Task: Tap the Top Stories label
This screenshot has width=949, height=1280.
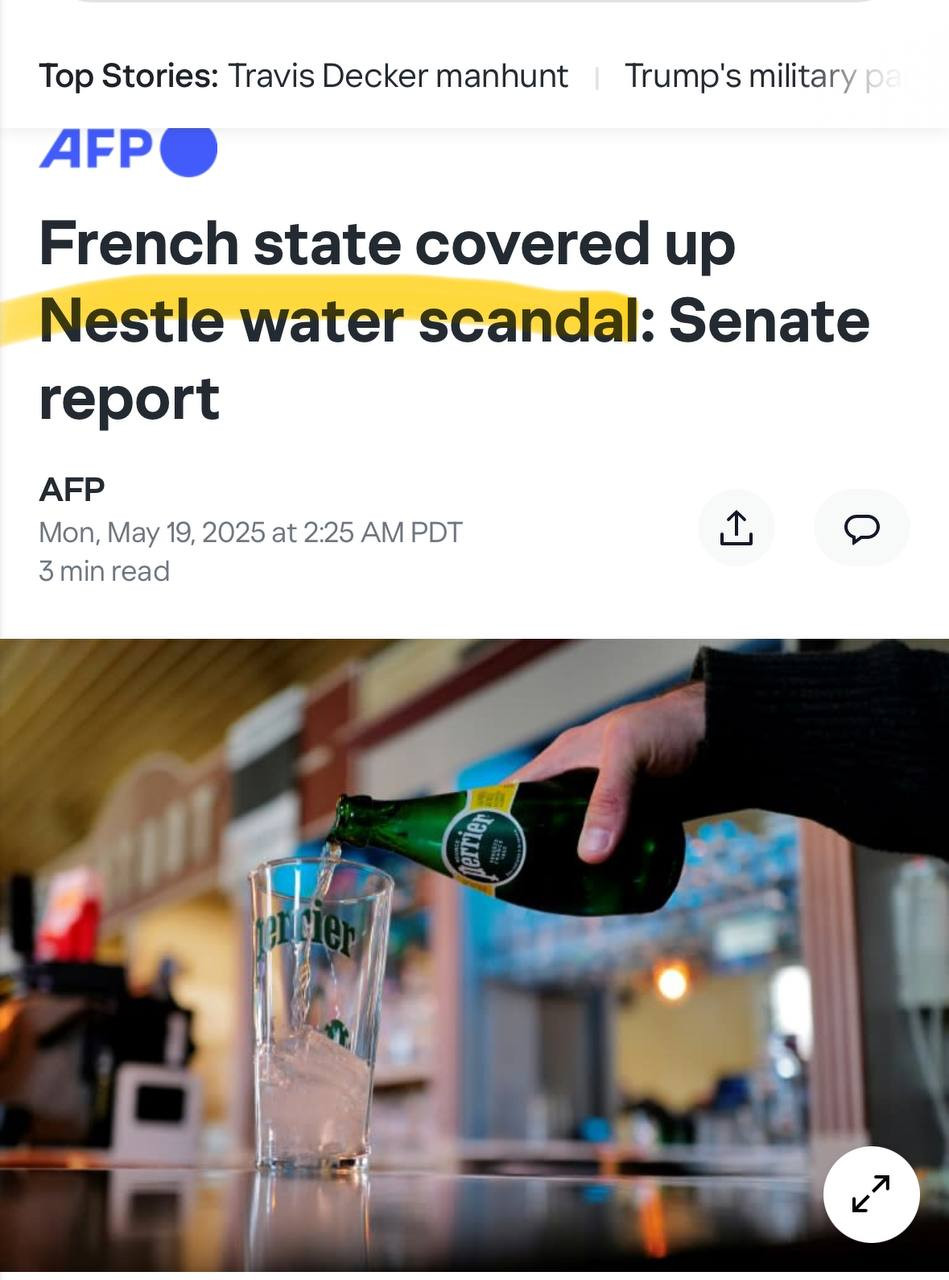Action: click(128, 76)
